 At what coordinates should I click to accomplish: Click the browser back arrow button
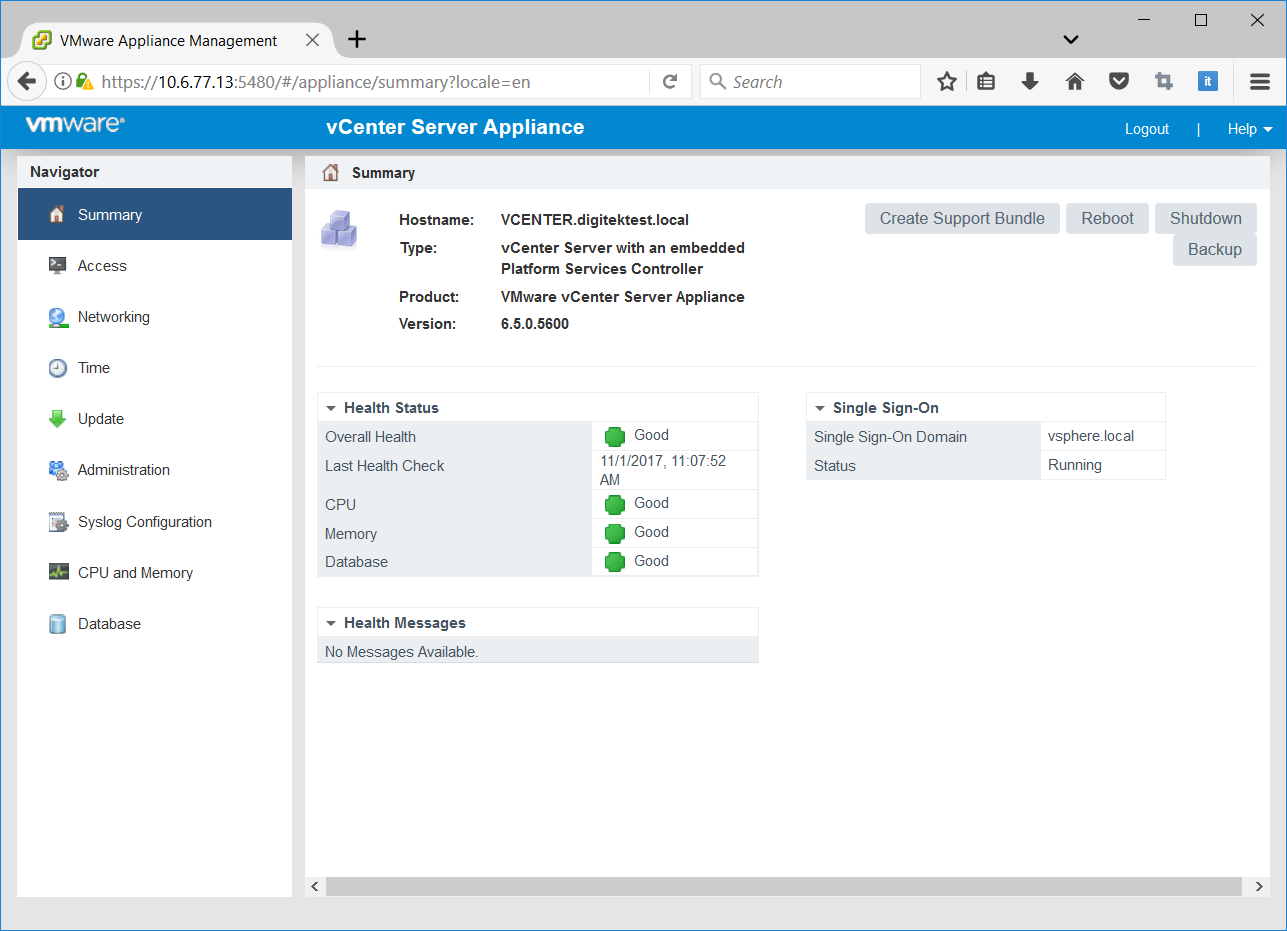tap(27, 82)
